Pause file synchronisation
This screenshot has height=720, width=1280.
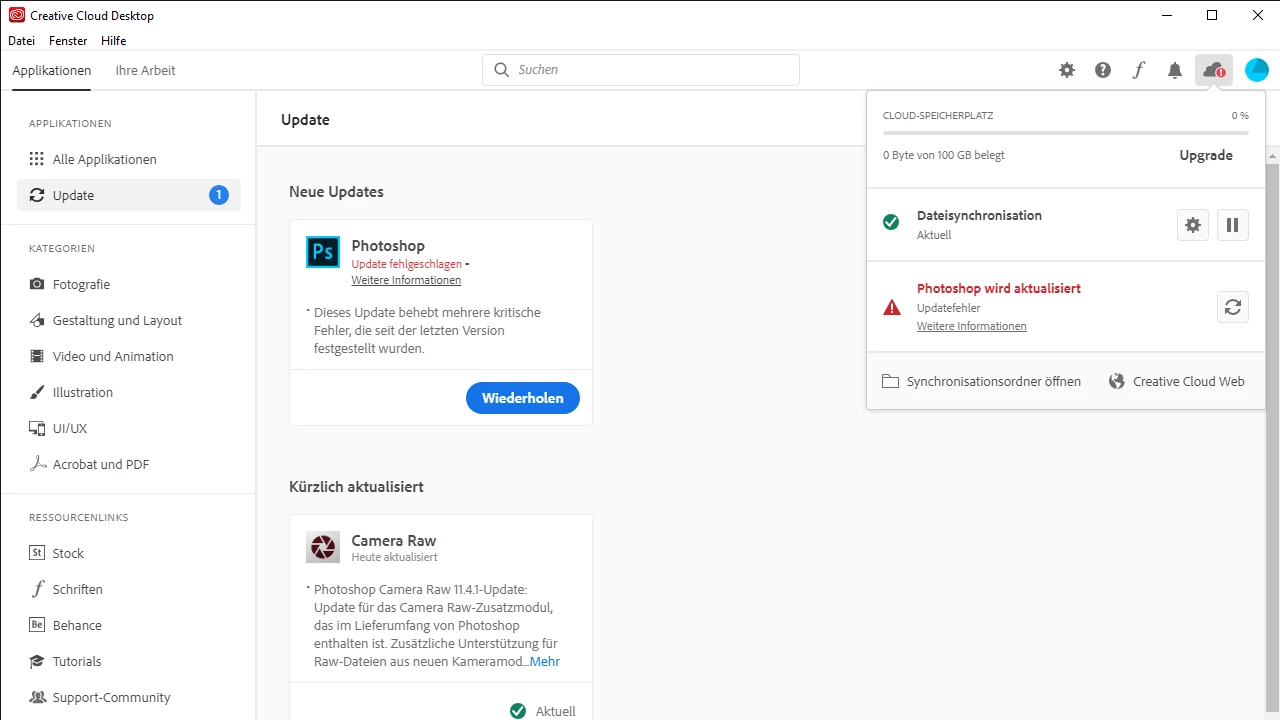coord(1233,225)
